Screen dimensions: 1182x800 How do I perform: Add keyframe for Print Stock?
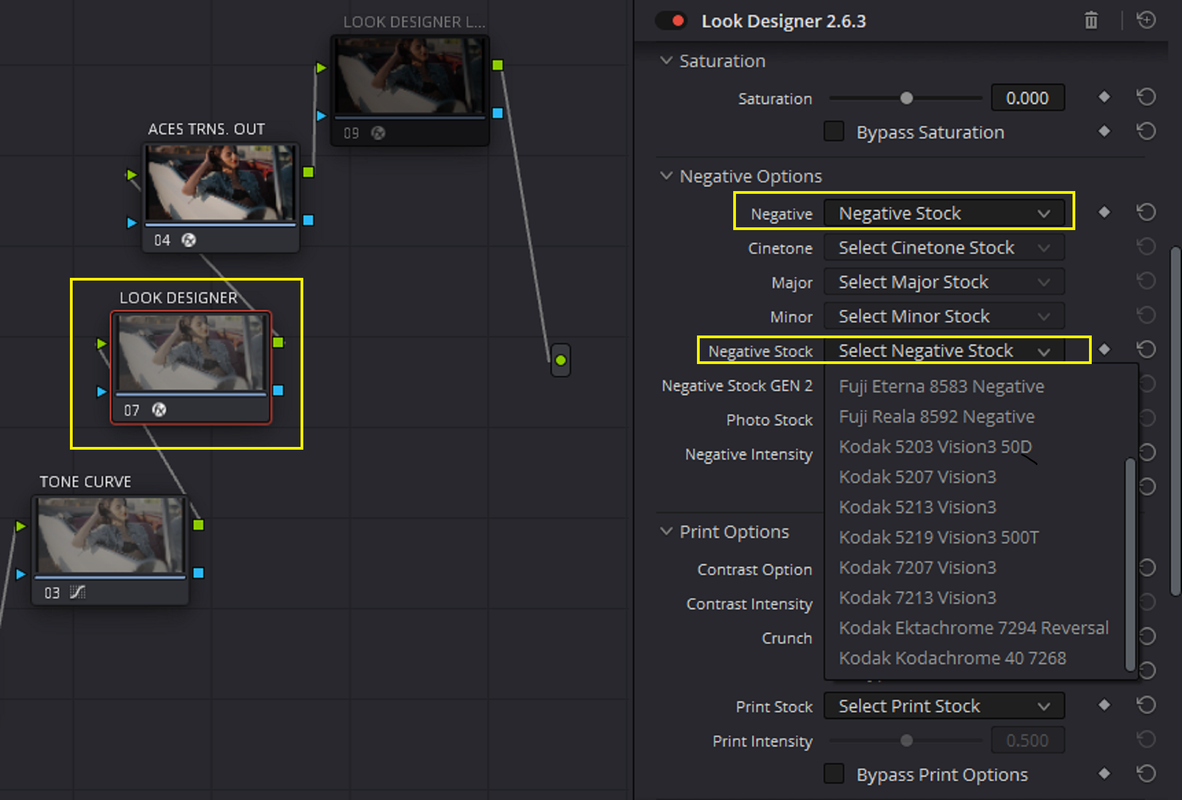[1104, 704]
